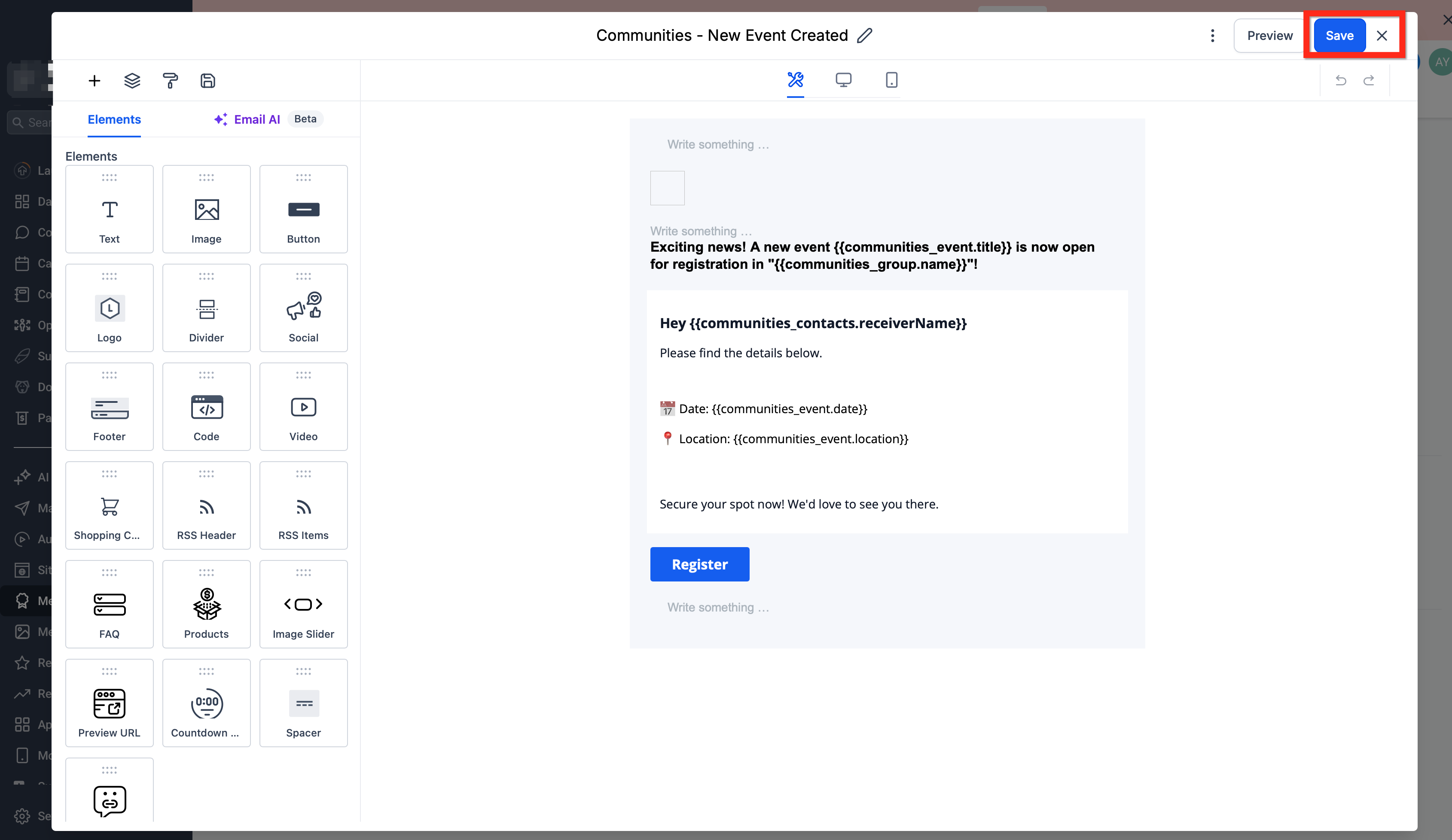Select the Elements tab
The image size is (1452, 840).
pyautogui.click(x=114, y=119)
